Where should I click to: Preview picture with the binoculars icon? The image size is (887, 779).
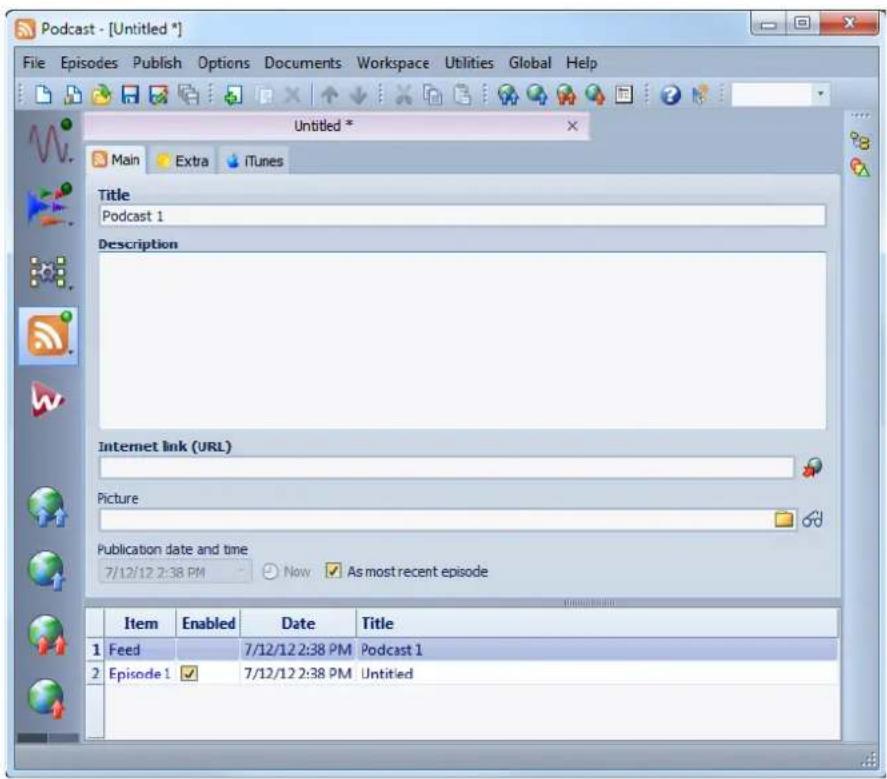[812, 519]
